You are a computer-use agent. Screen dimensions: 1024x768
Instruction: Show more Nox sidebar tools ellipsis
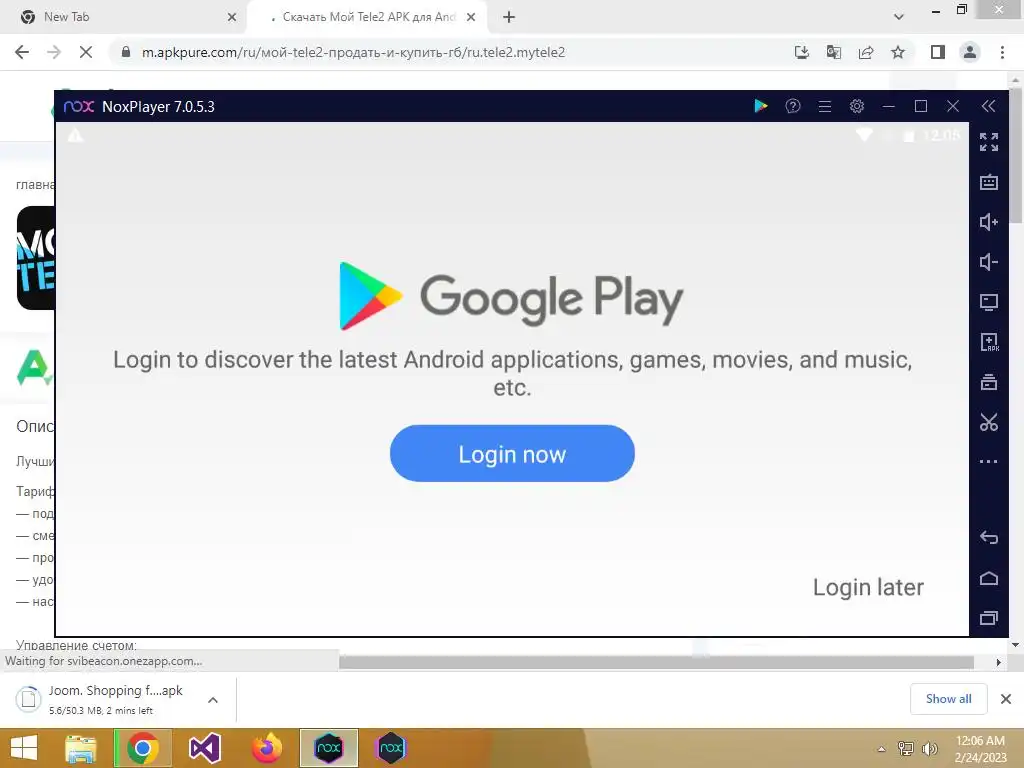coord(989,461)
